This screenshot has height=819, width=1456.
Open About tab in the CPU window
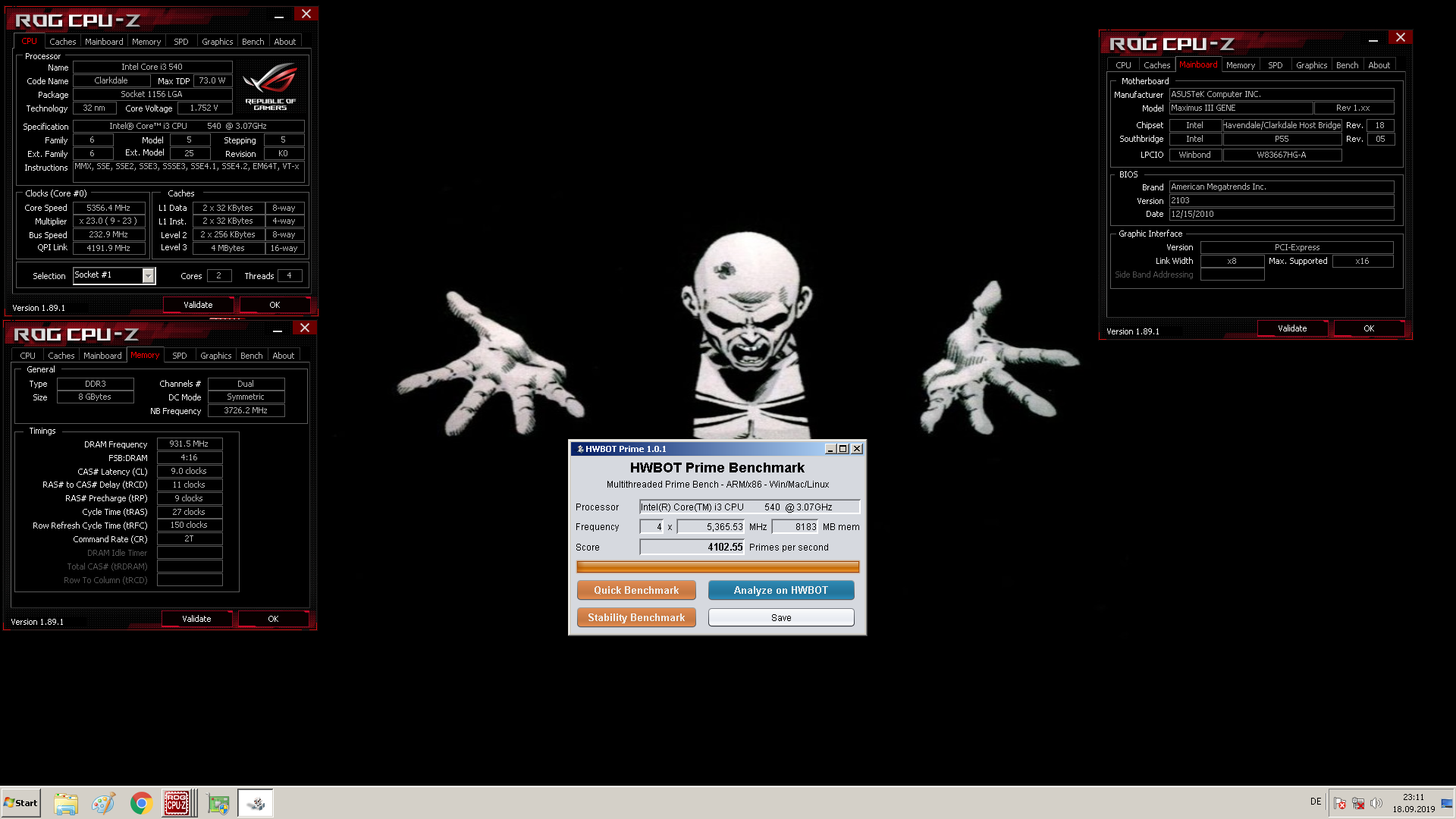(x=285, y=42)
